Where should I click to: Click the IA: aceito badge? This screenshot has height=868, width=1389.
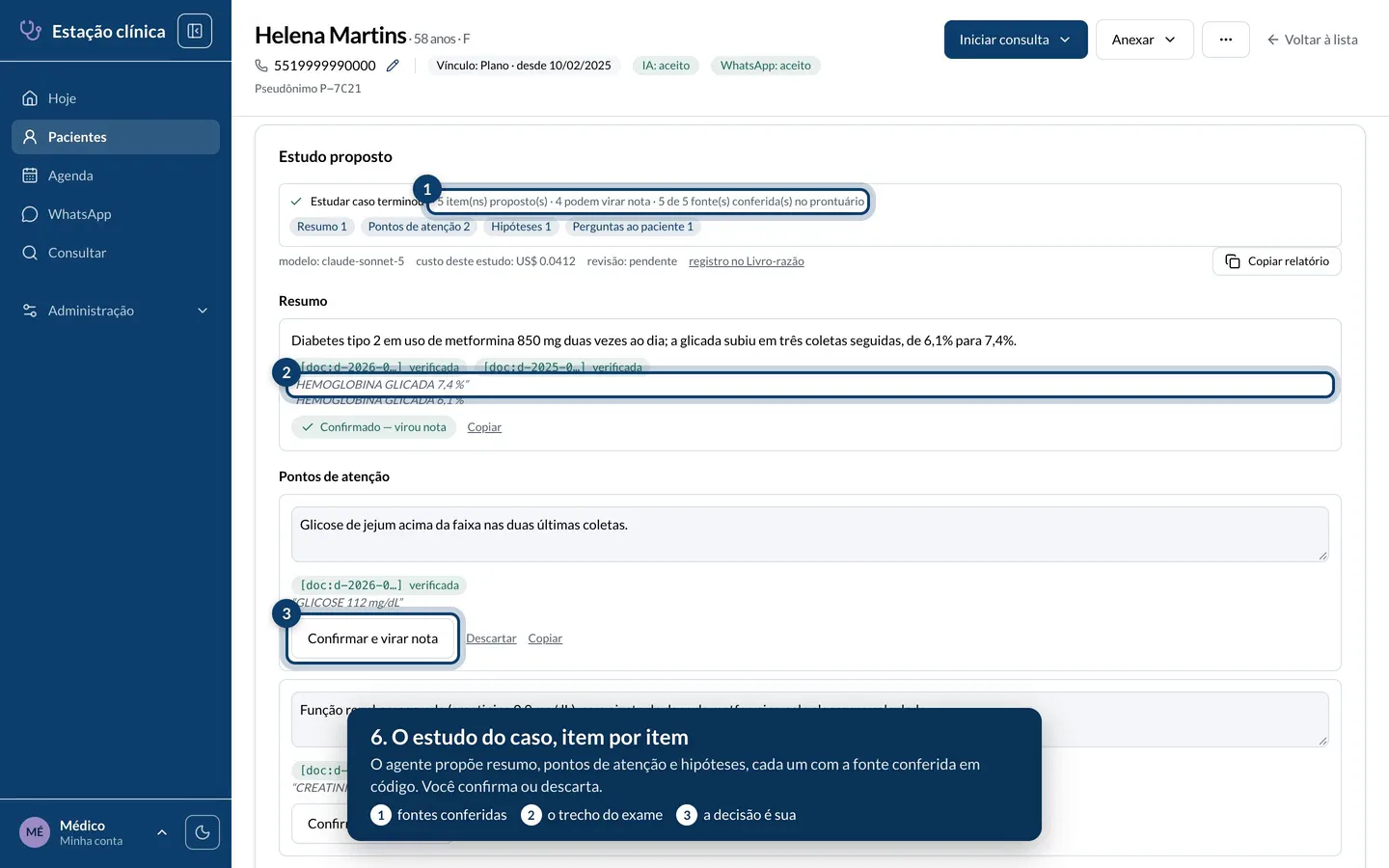(666, 66)
